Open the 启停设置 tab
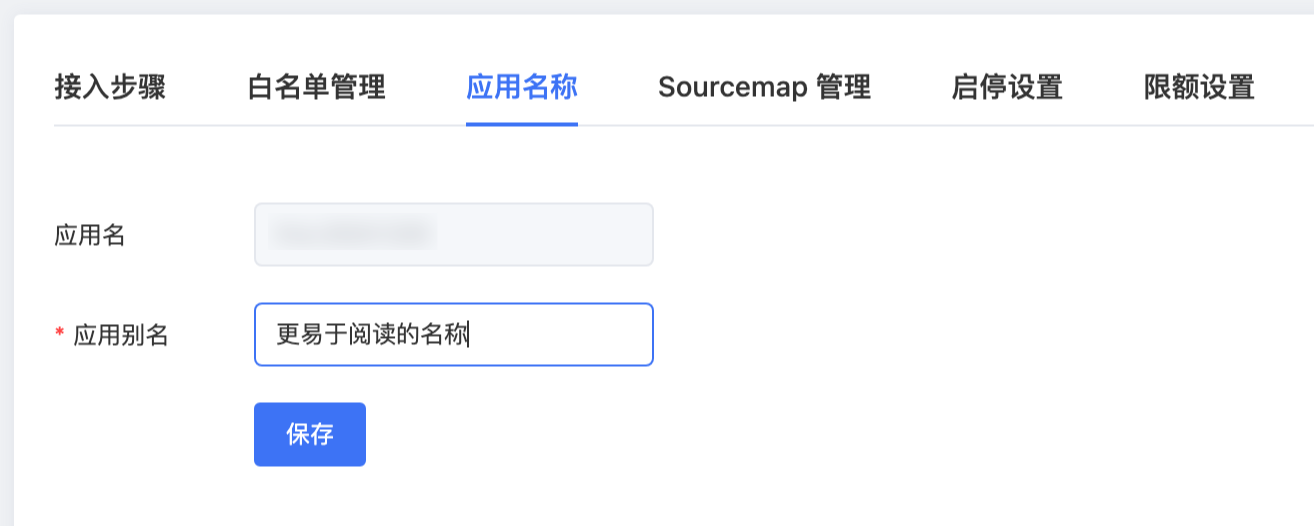This screenshot has width=1314, height=526. pos(1007,88)
